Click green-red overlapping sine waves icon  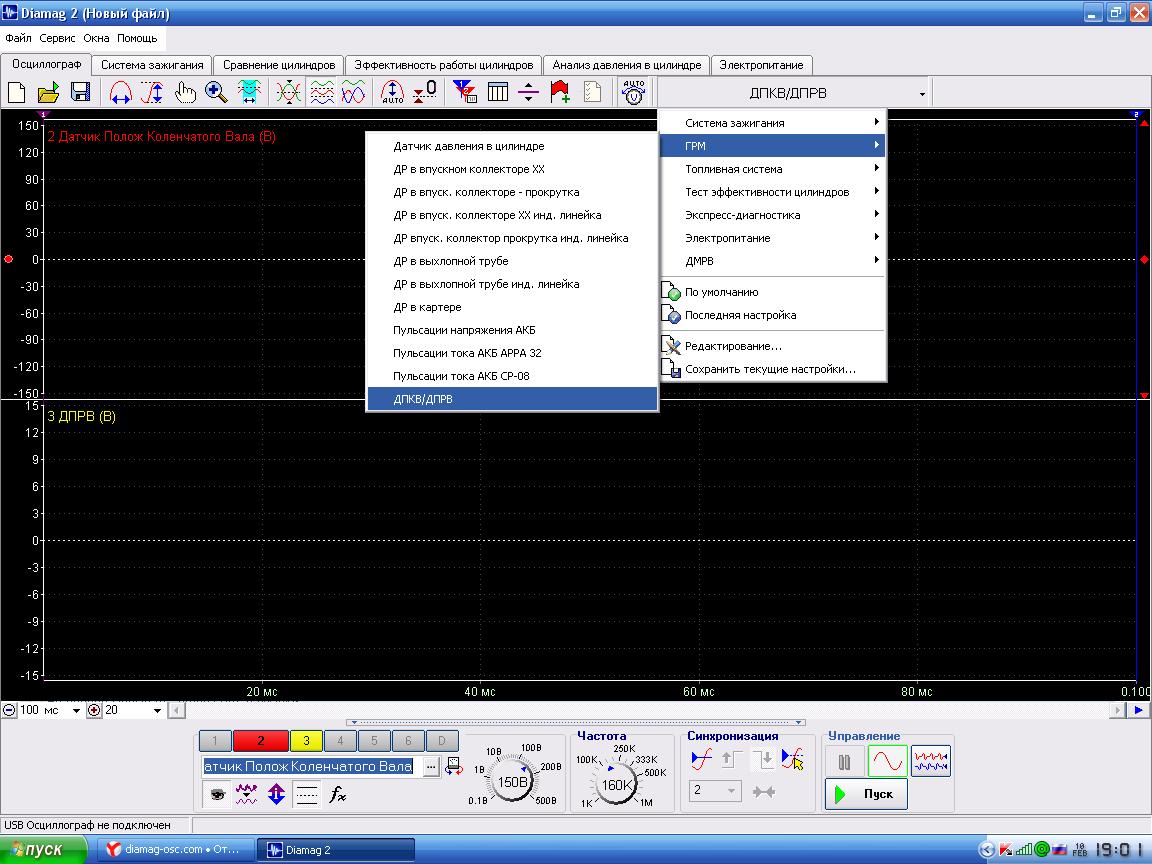coord(289,93)
